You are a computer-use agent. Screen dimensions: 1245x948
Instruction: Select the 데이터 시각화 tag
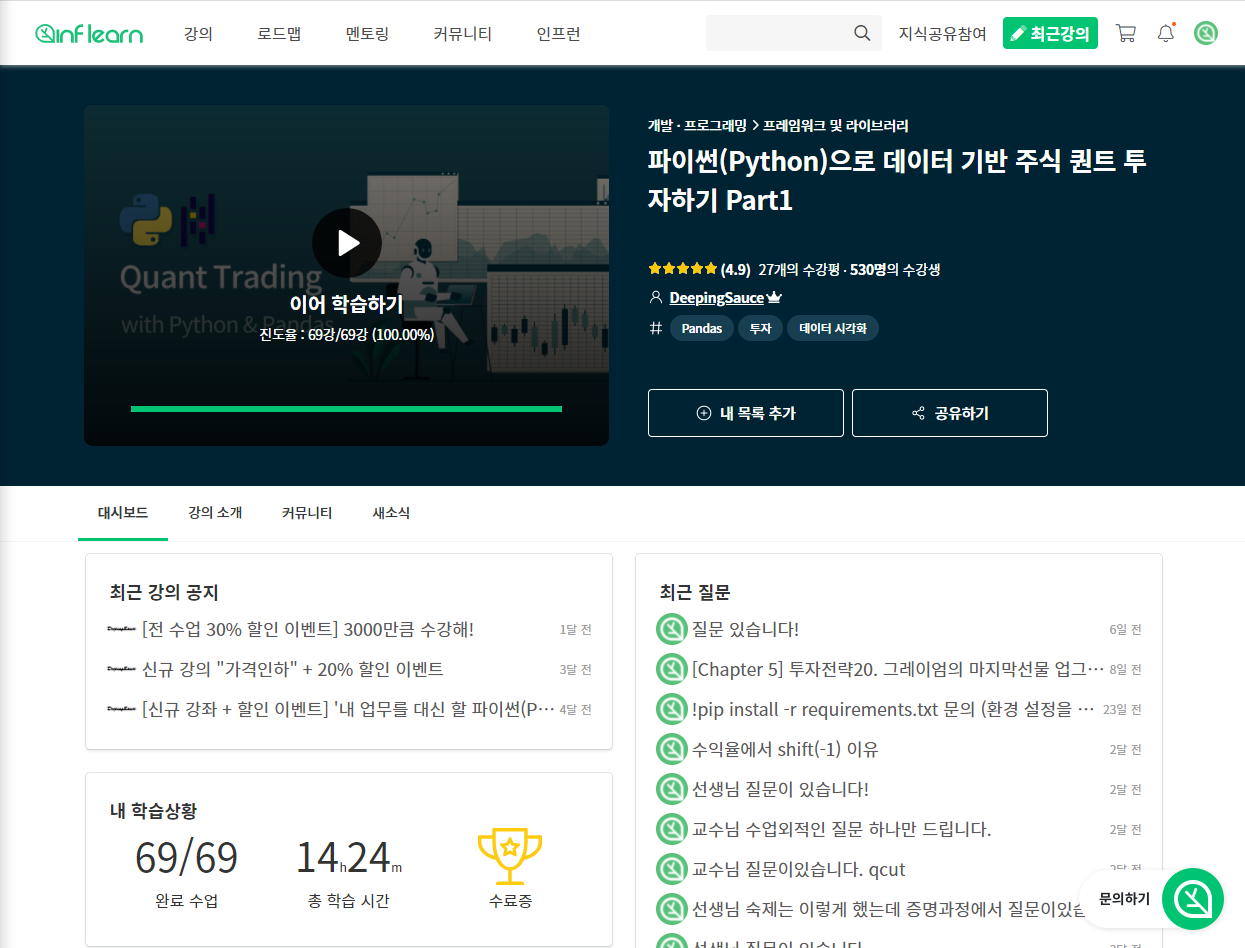pyautogui.click(x=833, y=328)
